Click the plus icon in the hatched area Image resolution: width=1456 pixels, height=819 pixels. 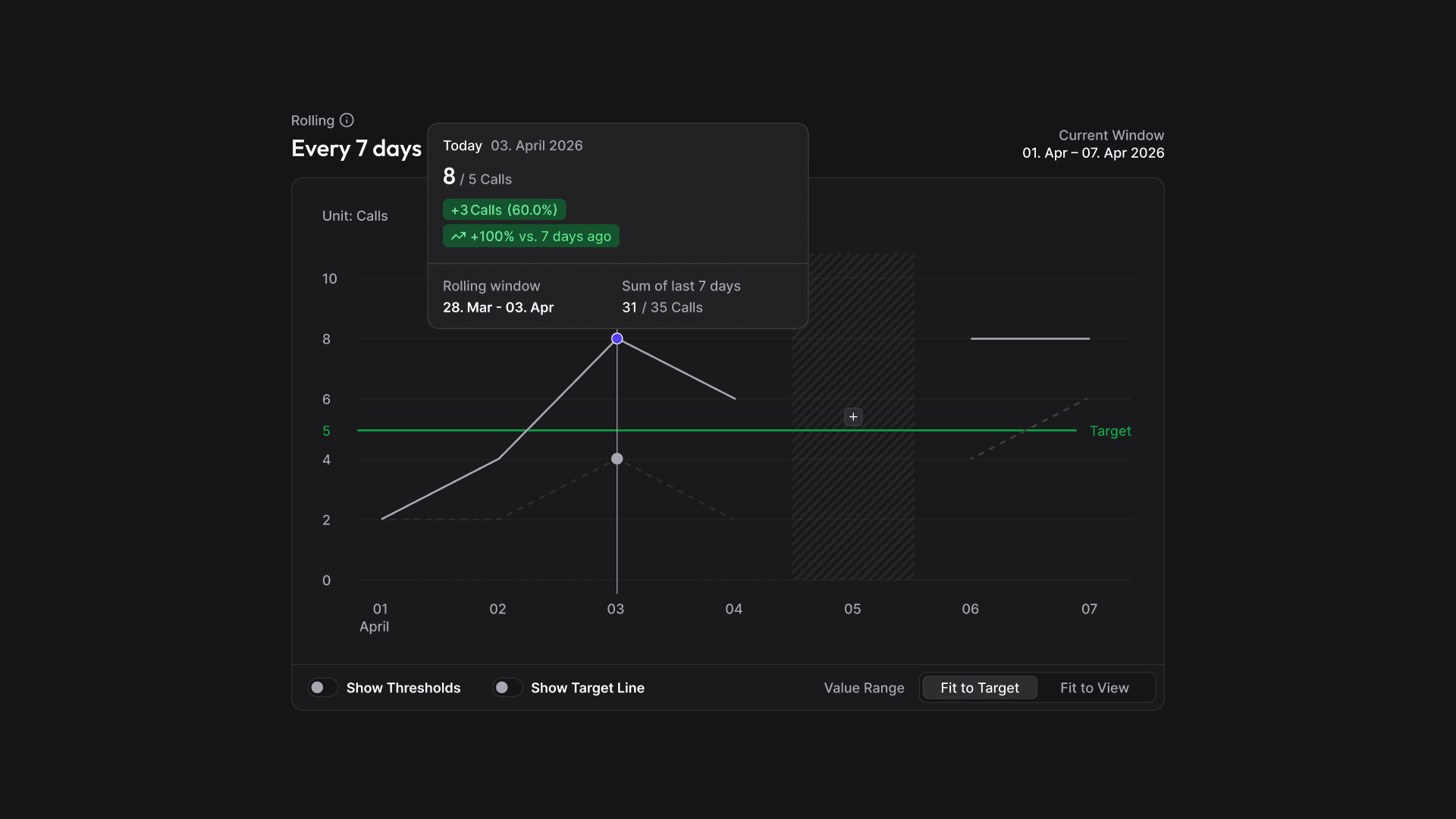click(x=853, y=417)
